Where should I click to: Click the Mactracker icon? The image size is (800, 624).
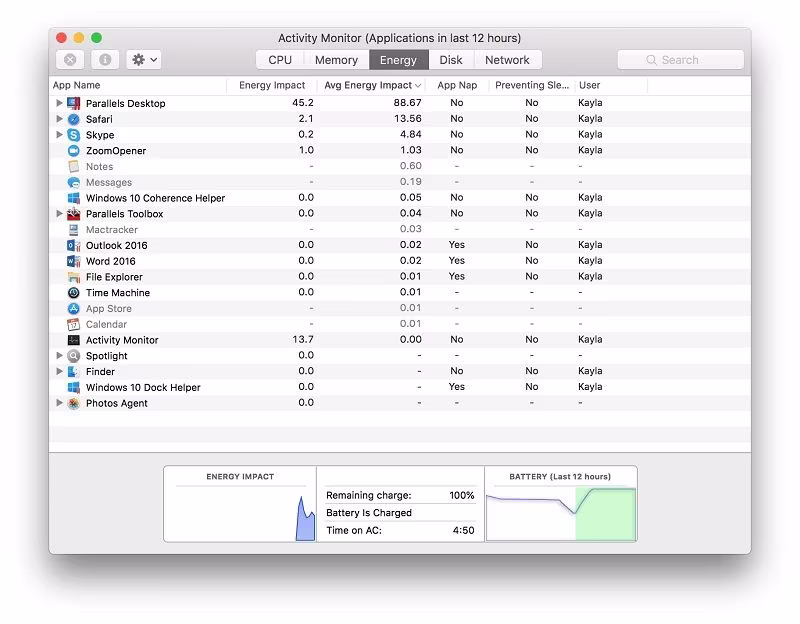coord(73,230)
